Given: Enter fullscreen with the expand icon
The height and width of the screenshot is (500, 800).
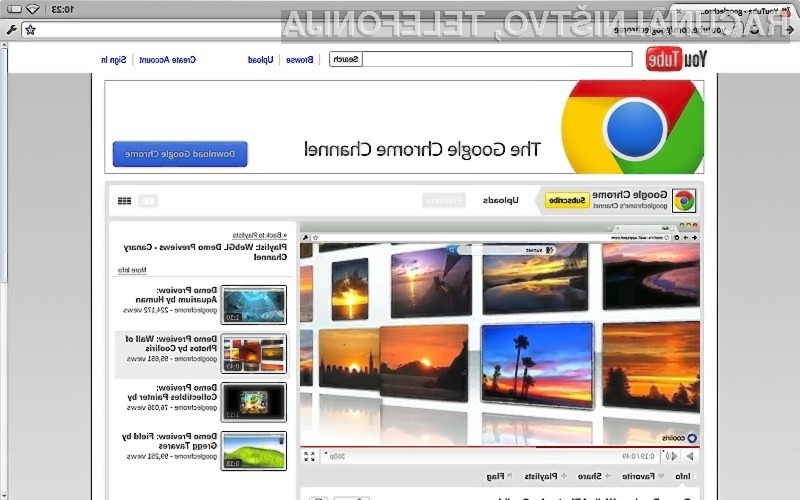Looking at the screenshot, I should click(309, 456).
